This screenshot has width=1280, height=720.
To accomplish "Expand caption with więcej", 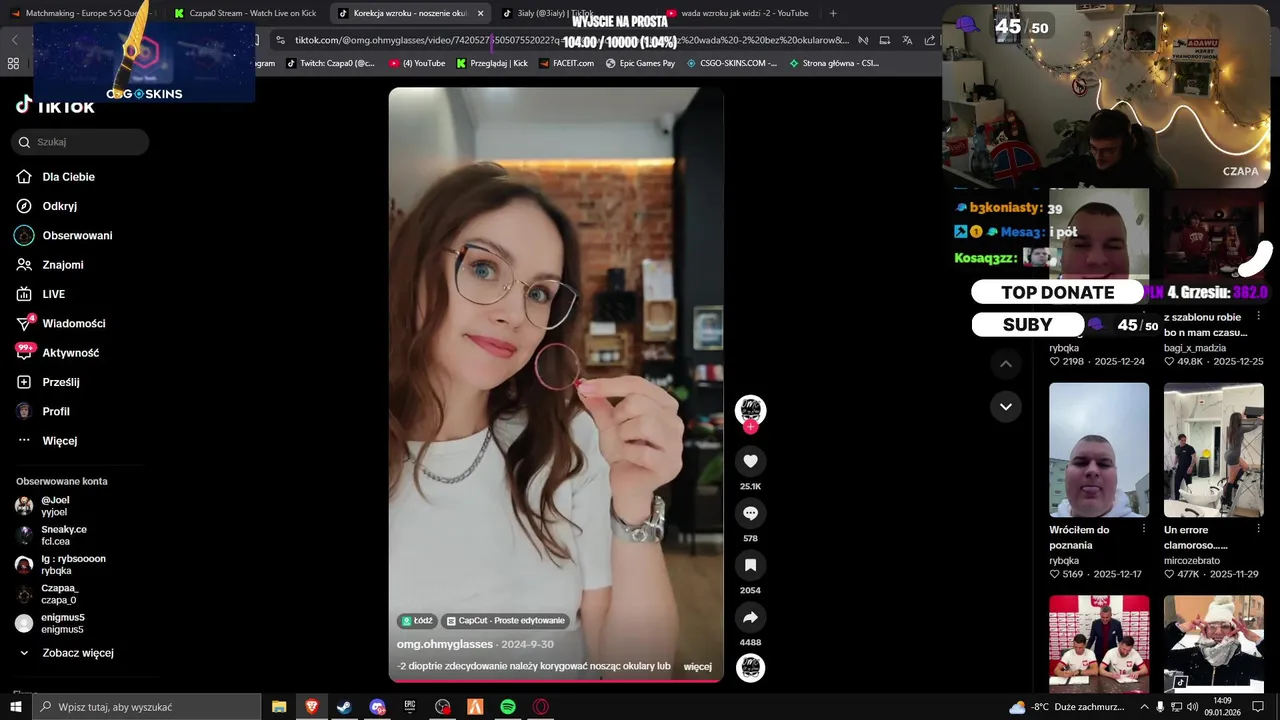I will 697,666.
